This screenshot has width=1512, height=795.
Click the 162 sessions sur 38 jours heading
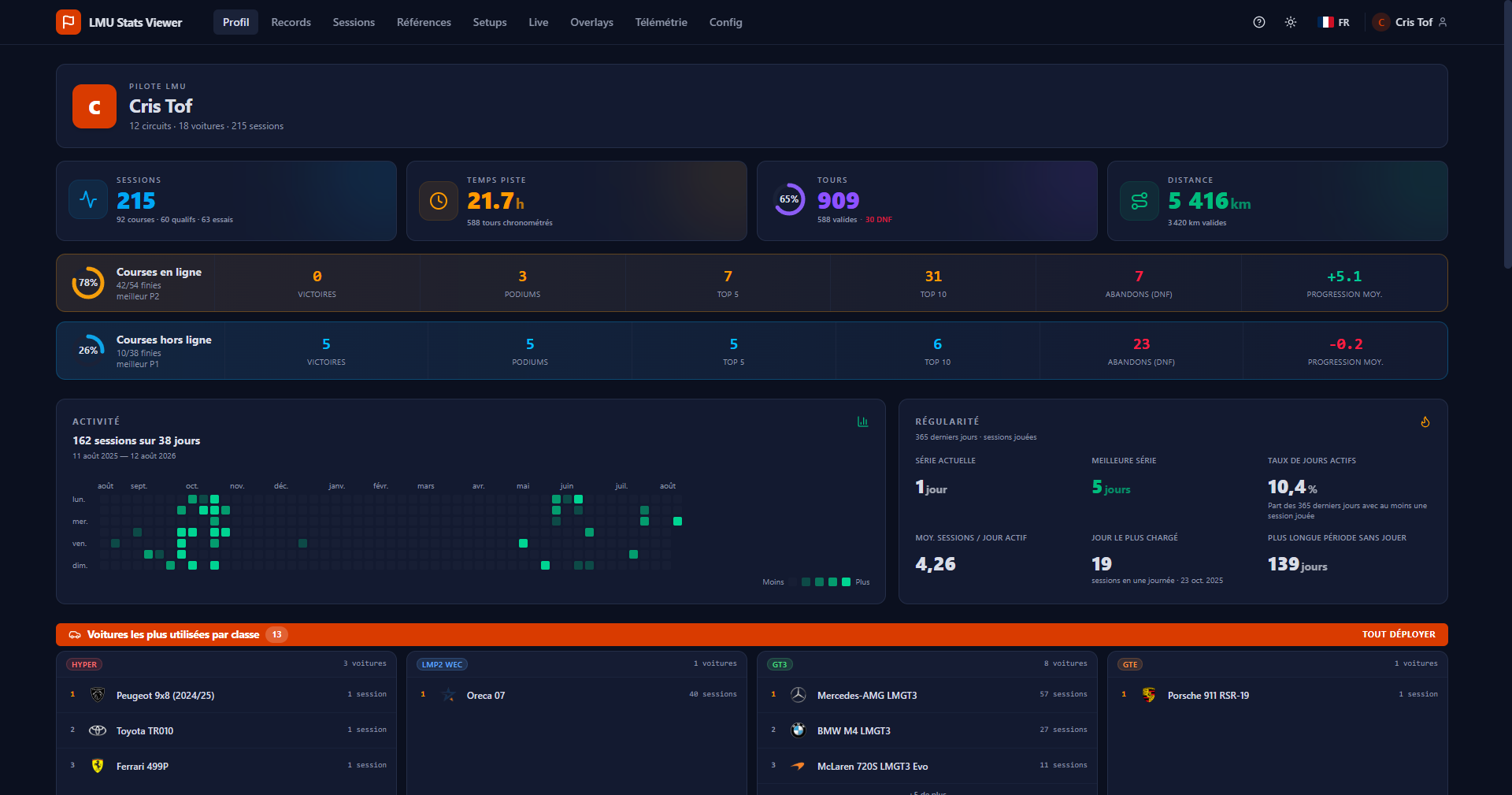click(136, 440)
